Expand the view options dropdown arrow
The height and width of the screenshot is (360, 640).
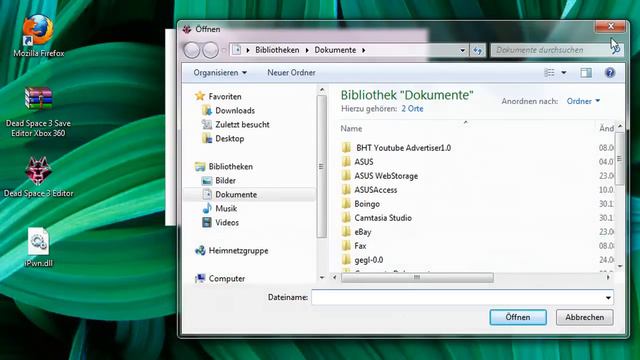tap(564, 73)
